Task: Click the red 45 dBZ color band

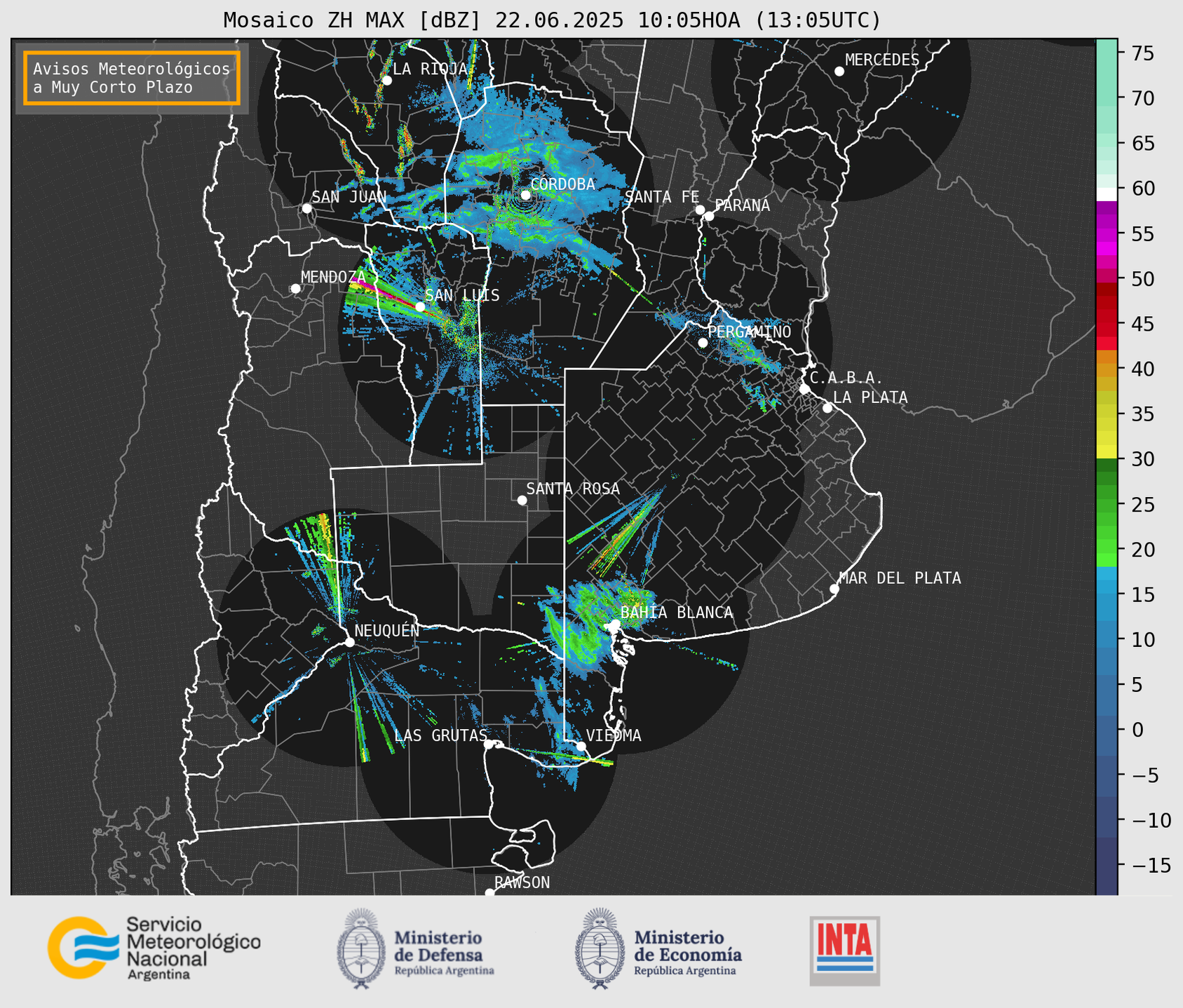Action: click(1107, 324)
